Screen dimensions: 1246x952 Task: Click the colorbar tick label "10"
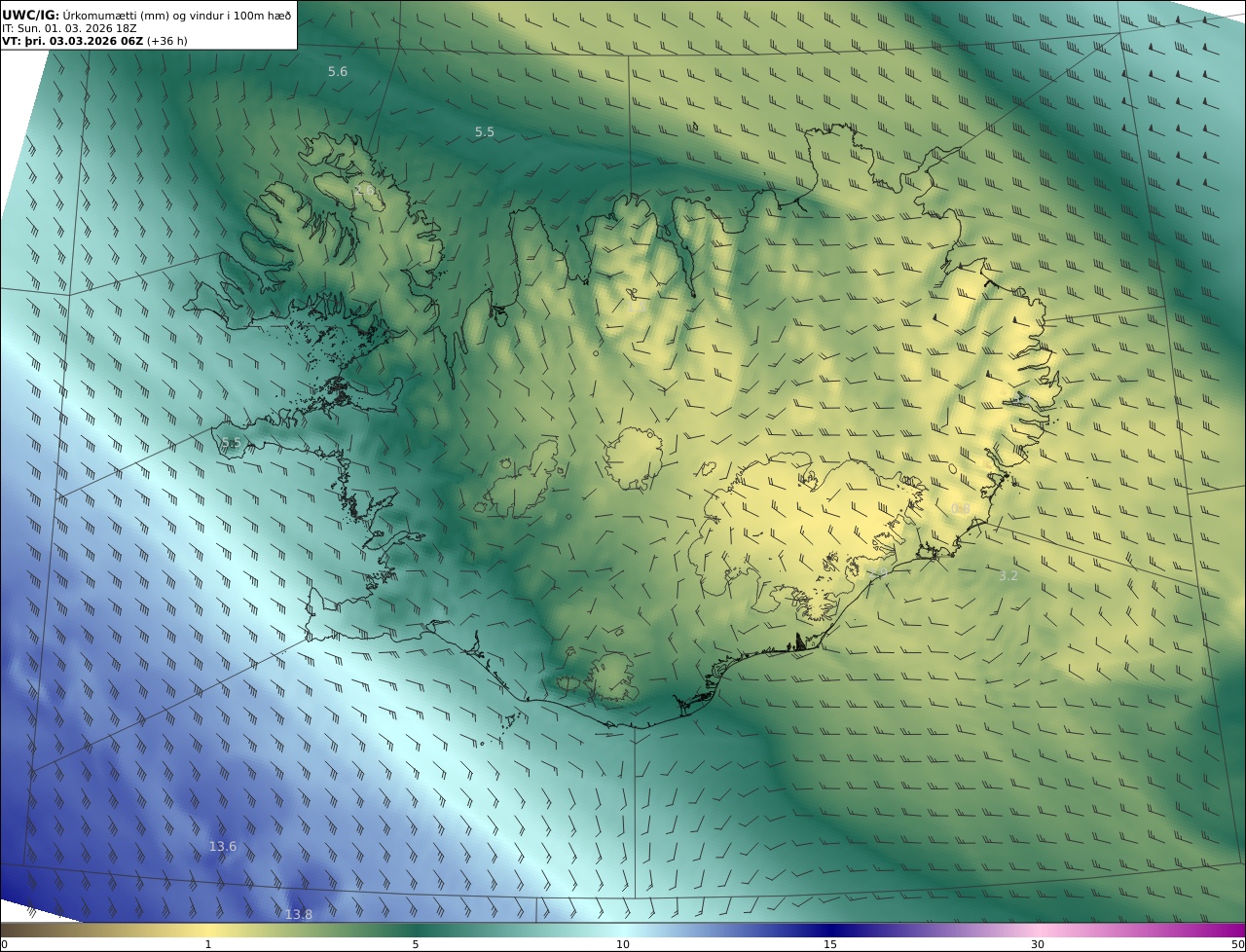coord(623,944)
